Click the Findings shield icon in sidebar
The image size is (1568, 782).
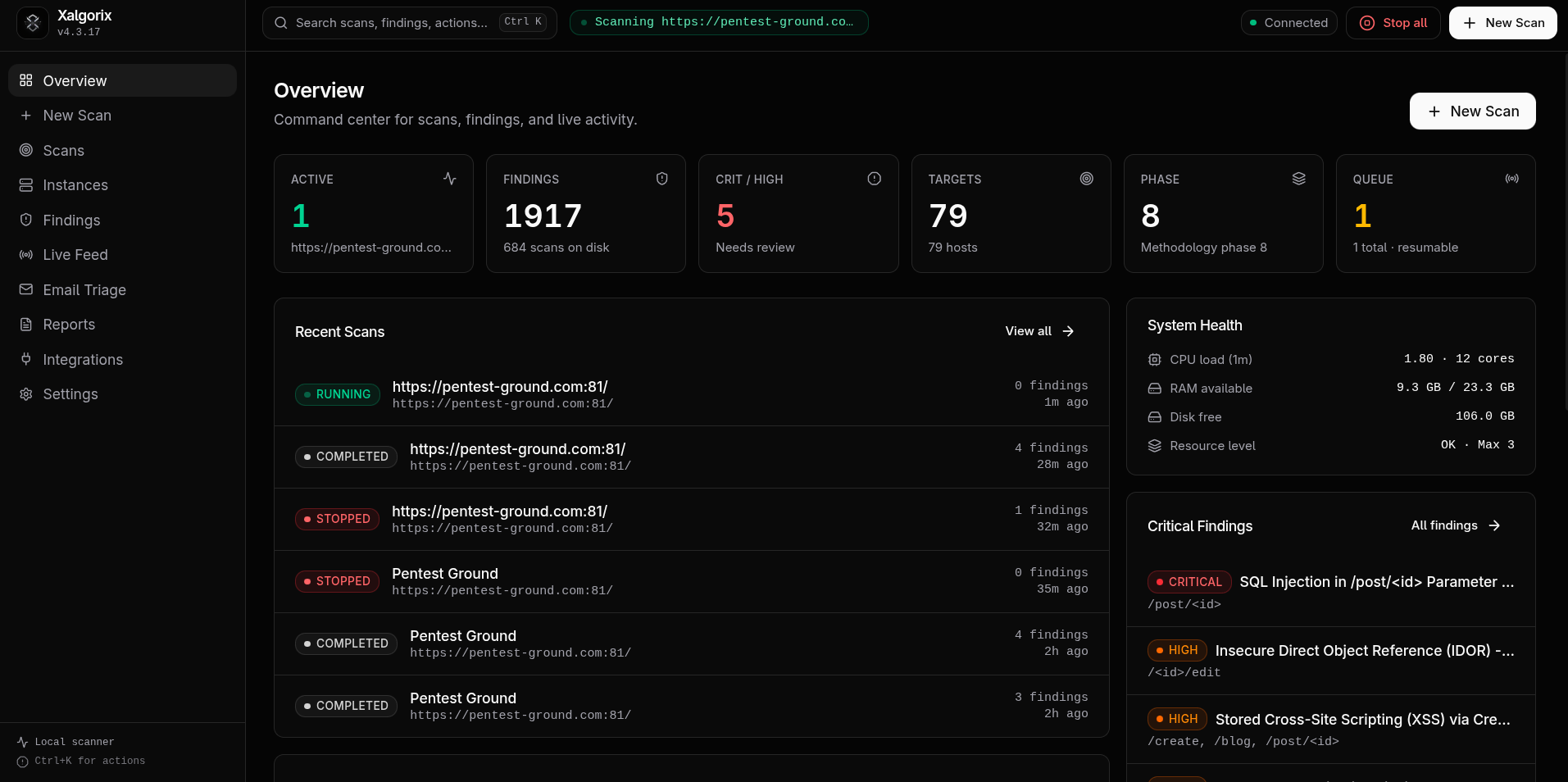coord(26,220)
